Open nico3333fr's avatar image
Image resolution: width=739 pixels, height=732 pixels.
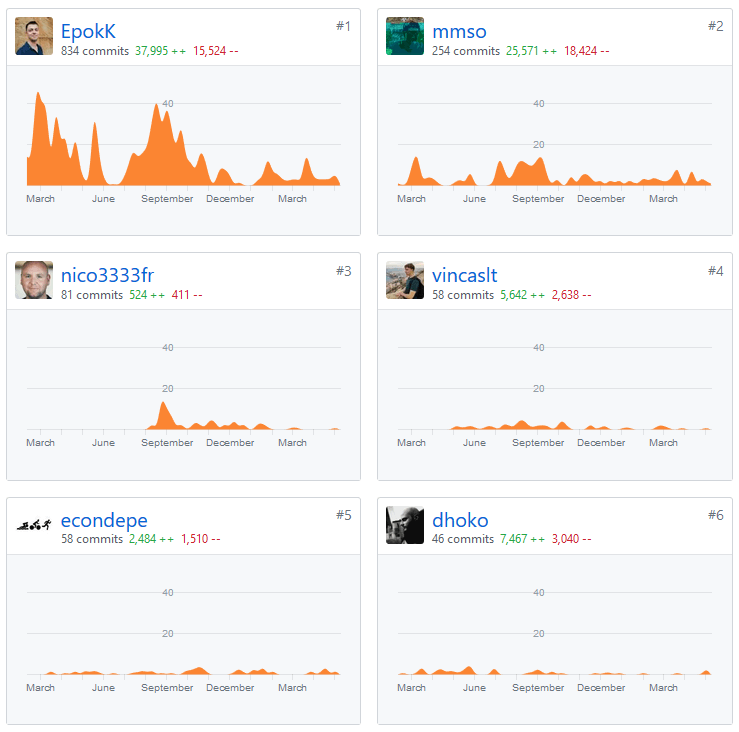click(x=34, y=280)
